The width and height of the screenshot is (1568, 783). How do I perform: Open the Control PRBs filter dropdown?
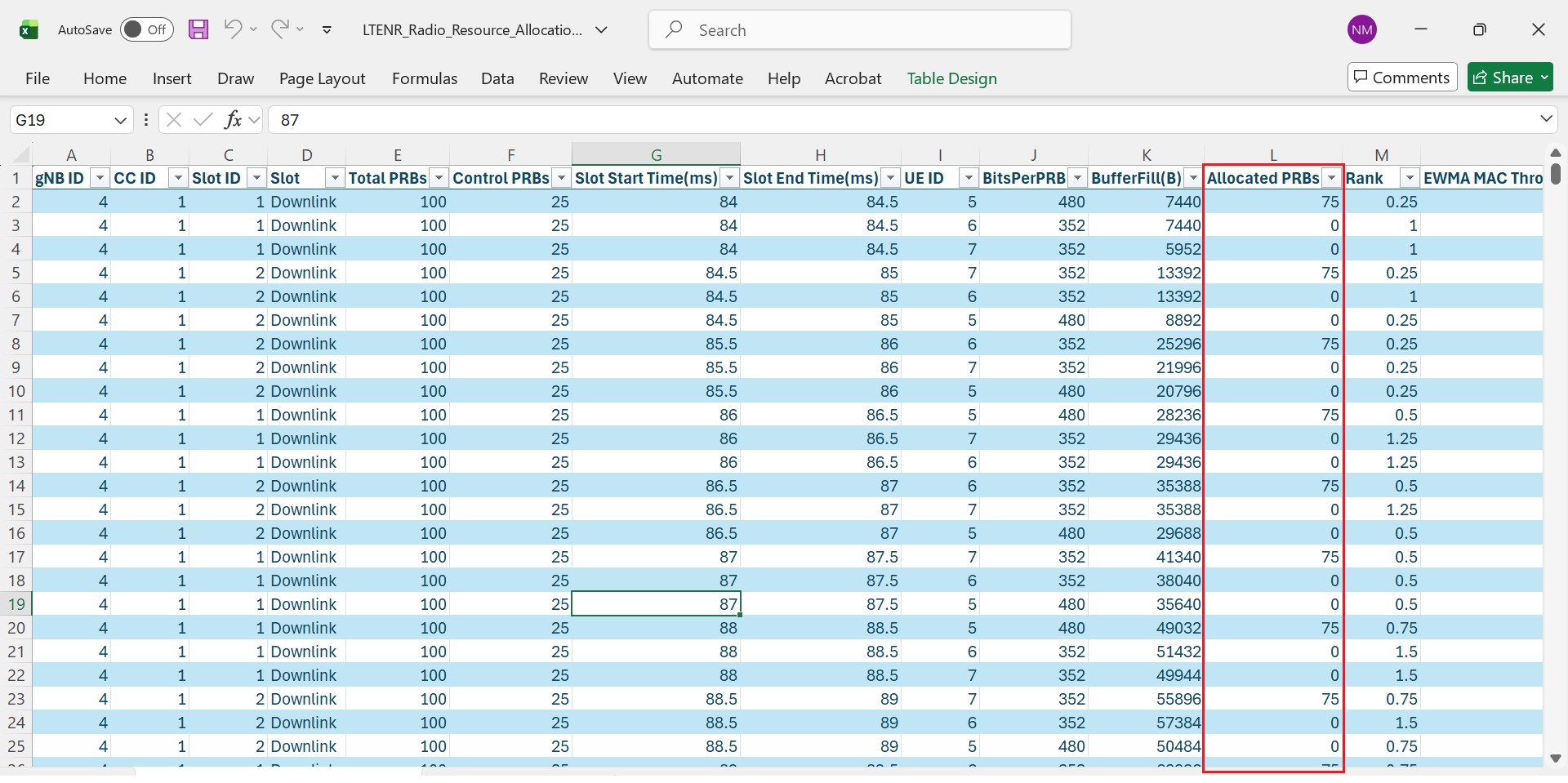(x=561, y=177)
